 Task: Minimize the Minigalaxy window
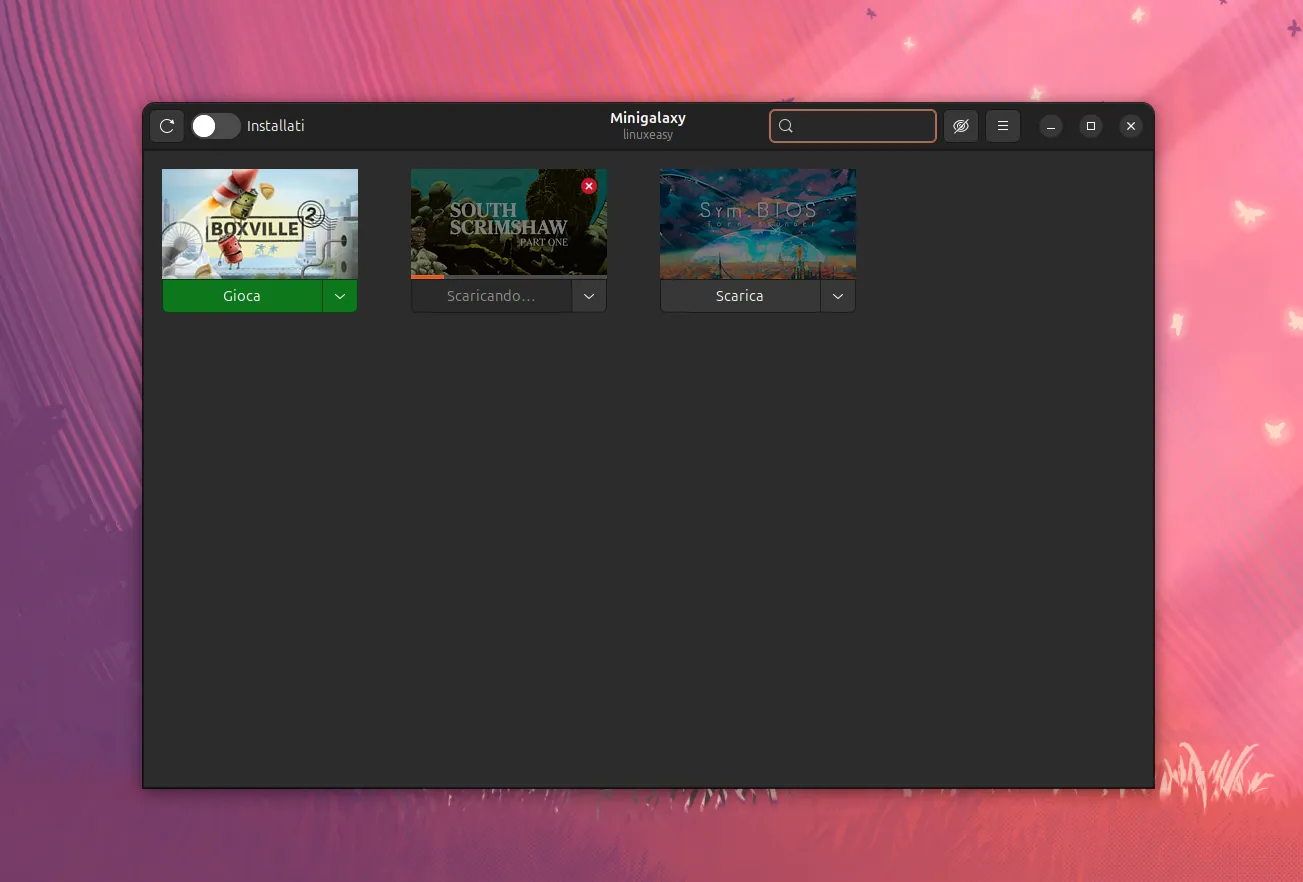1051,126
